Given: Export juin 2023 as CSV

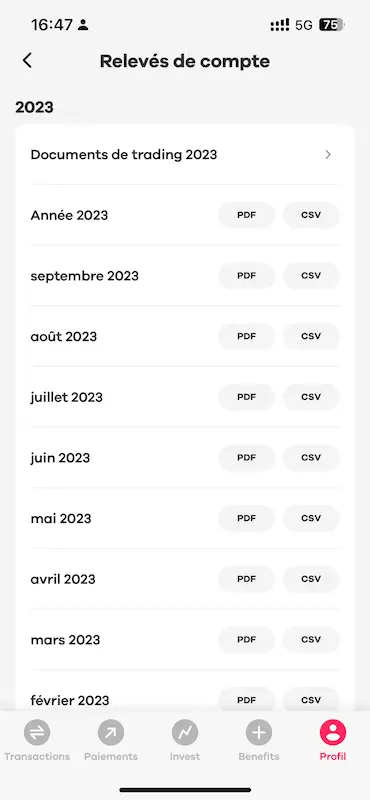Looking at the screenshot, I should [311, 458].
